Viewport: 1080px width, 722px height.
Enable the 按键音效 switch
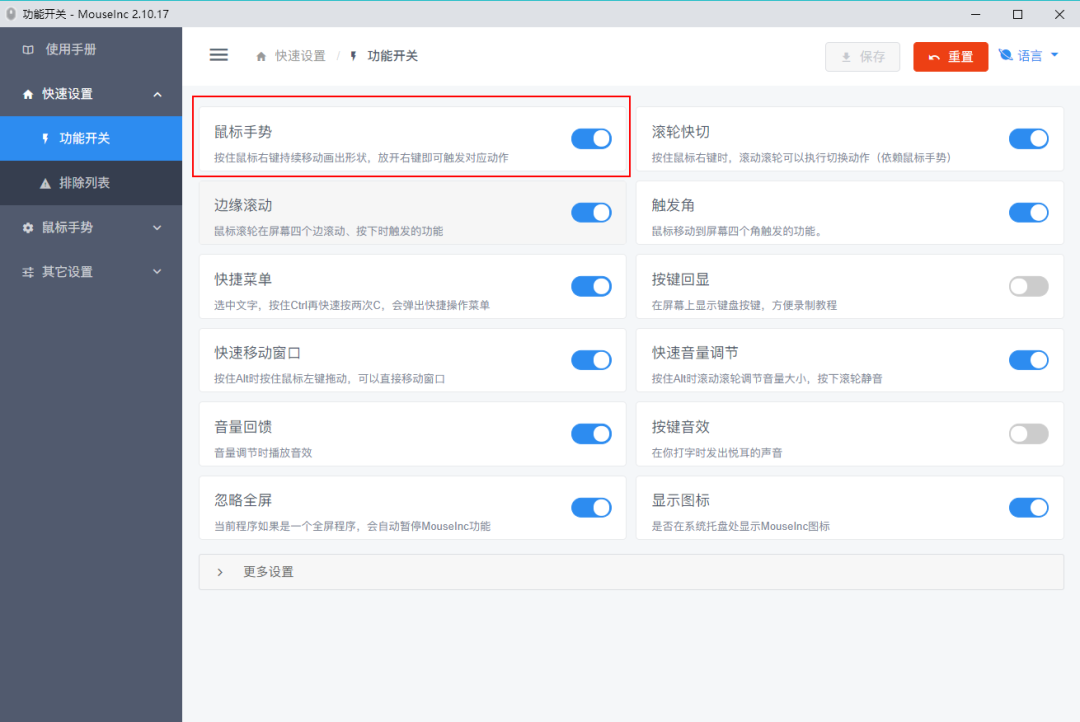point(1028,433)
